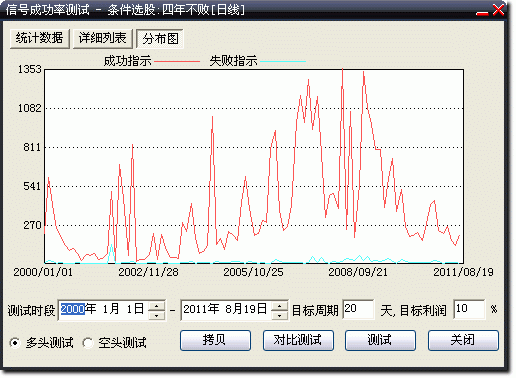Click the 2005/10/25 axis date
Viewport: 516px width, 378px height.
[x=253, y=272]
